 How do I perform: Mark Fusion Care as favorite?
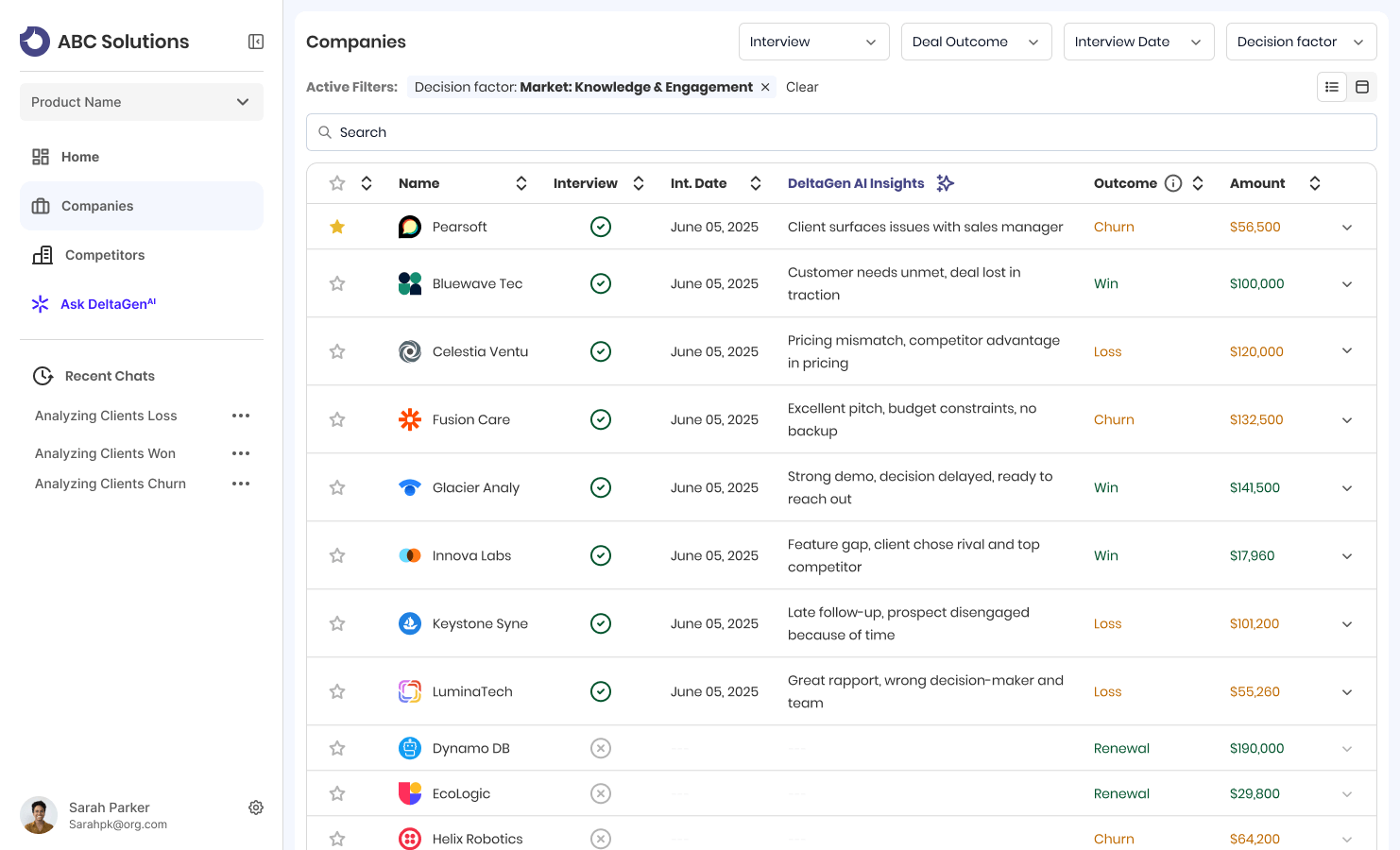[337, 419]
